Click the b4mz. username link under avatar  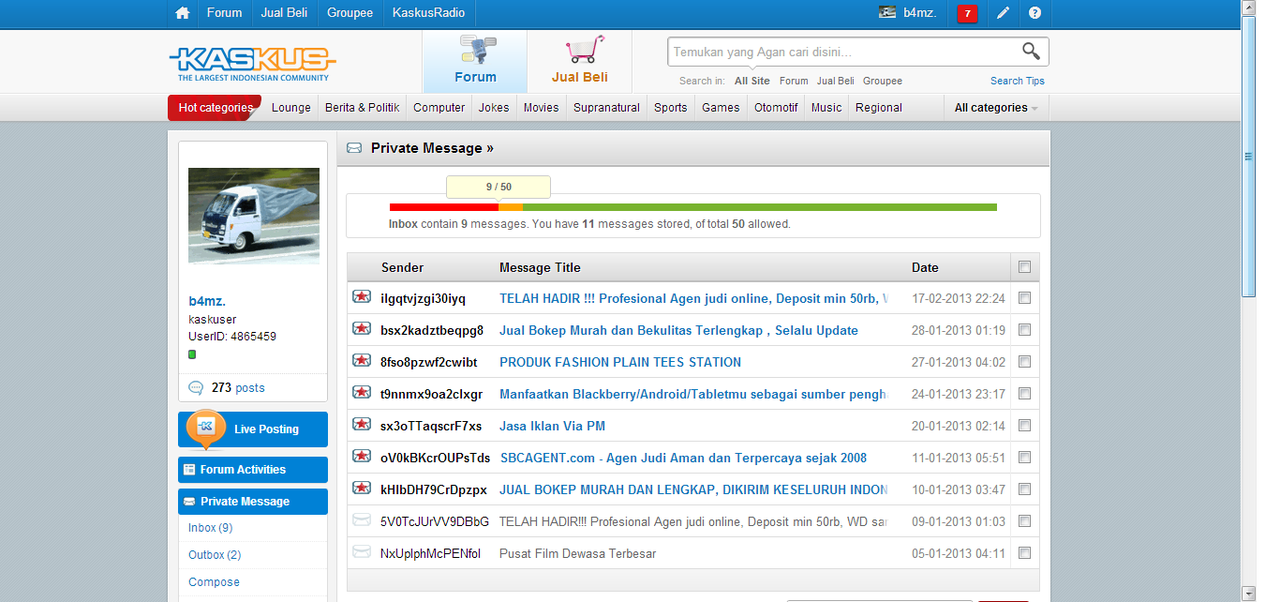click(207, 301)
